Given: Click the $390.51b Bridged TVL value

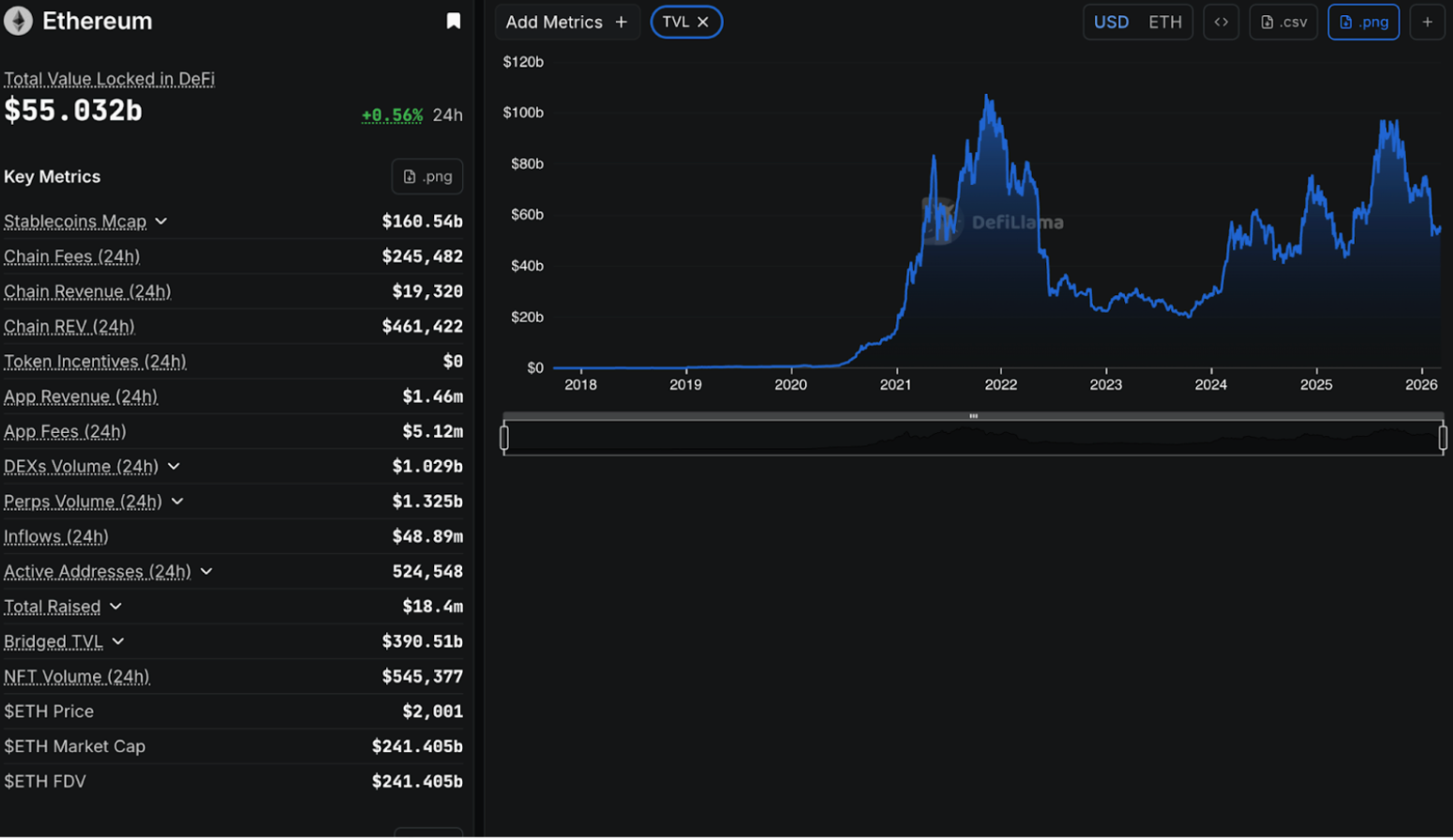Looking at the screenshot, I should click(x=422, y=641).
